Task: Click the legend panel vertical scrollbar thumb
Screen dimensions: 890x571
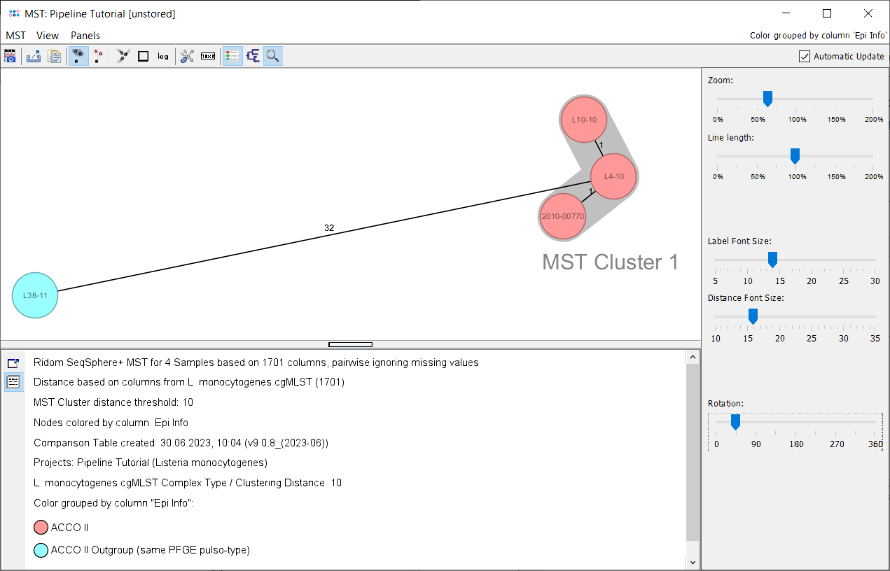Action: click(692, 452)
